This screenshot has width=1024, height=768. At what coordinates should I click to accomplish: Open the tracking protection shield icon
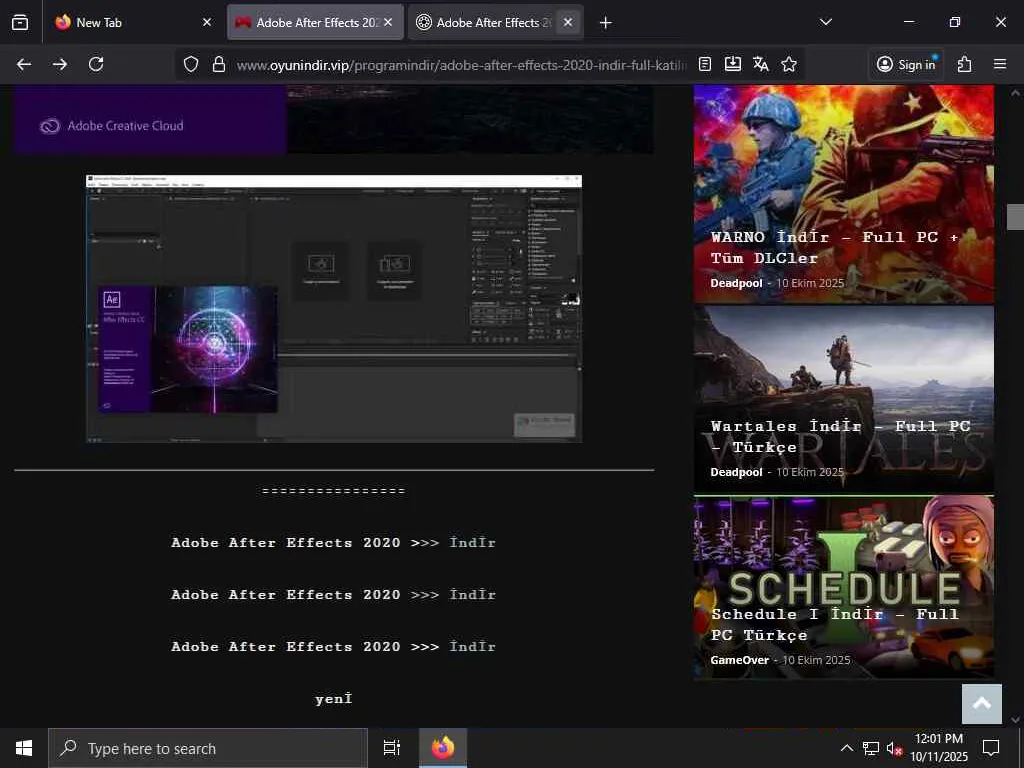point(191,64)
